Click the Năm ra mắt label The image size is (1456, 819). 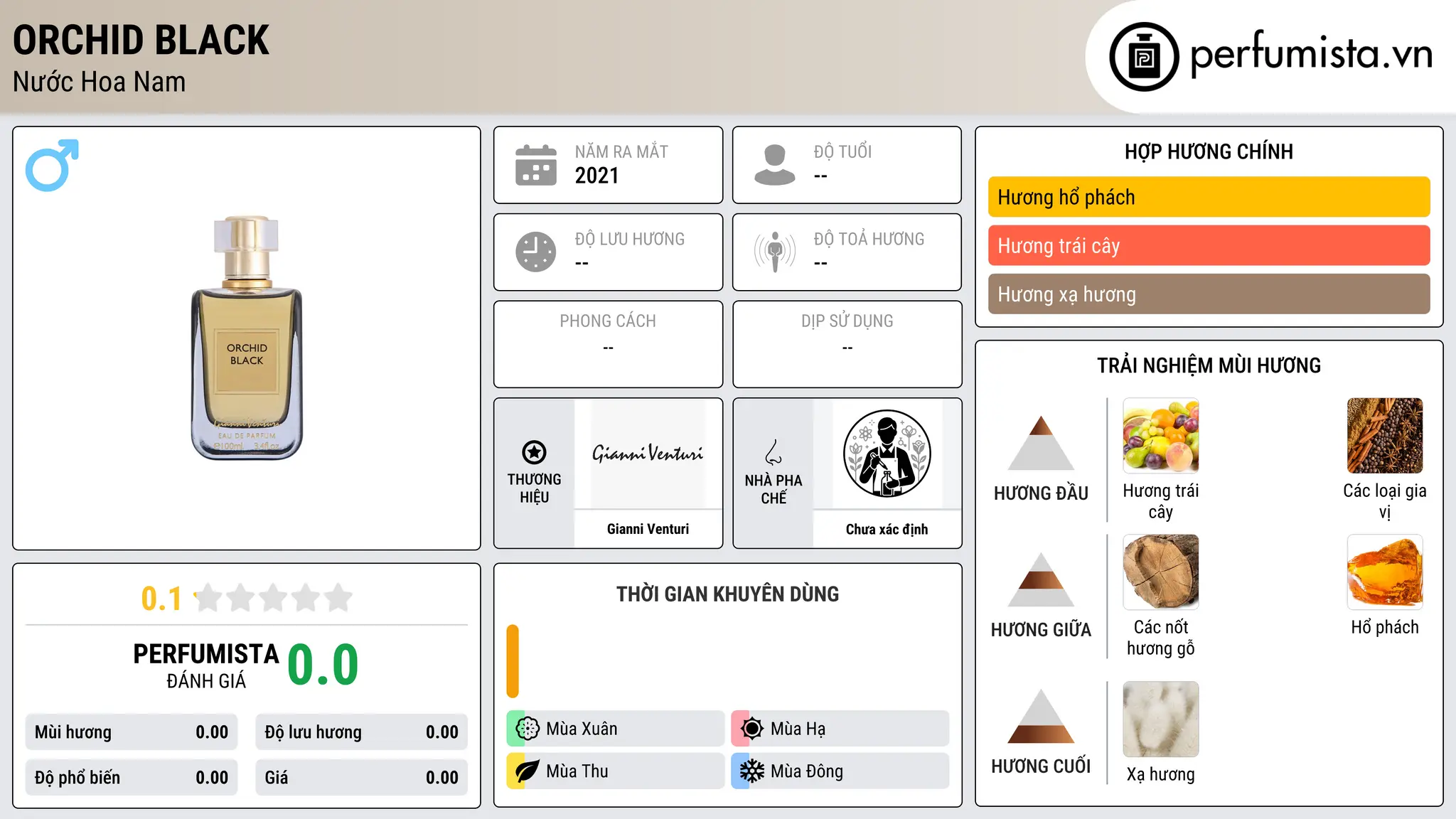[x=621, y=151]
